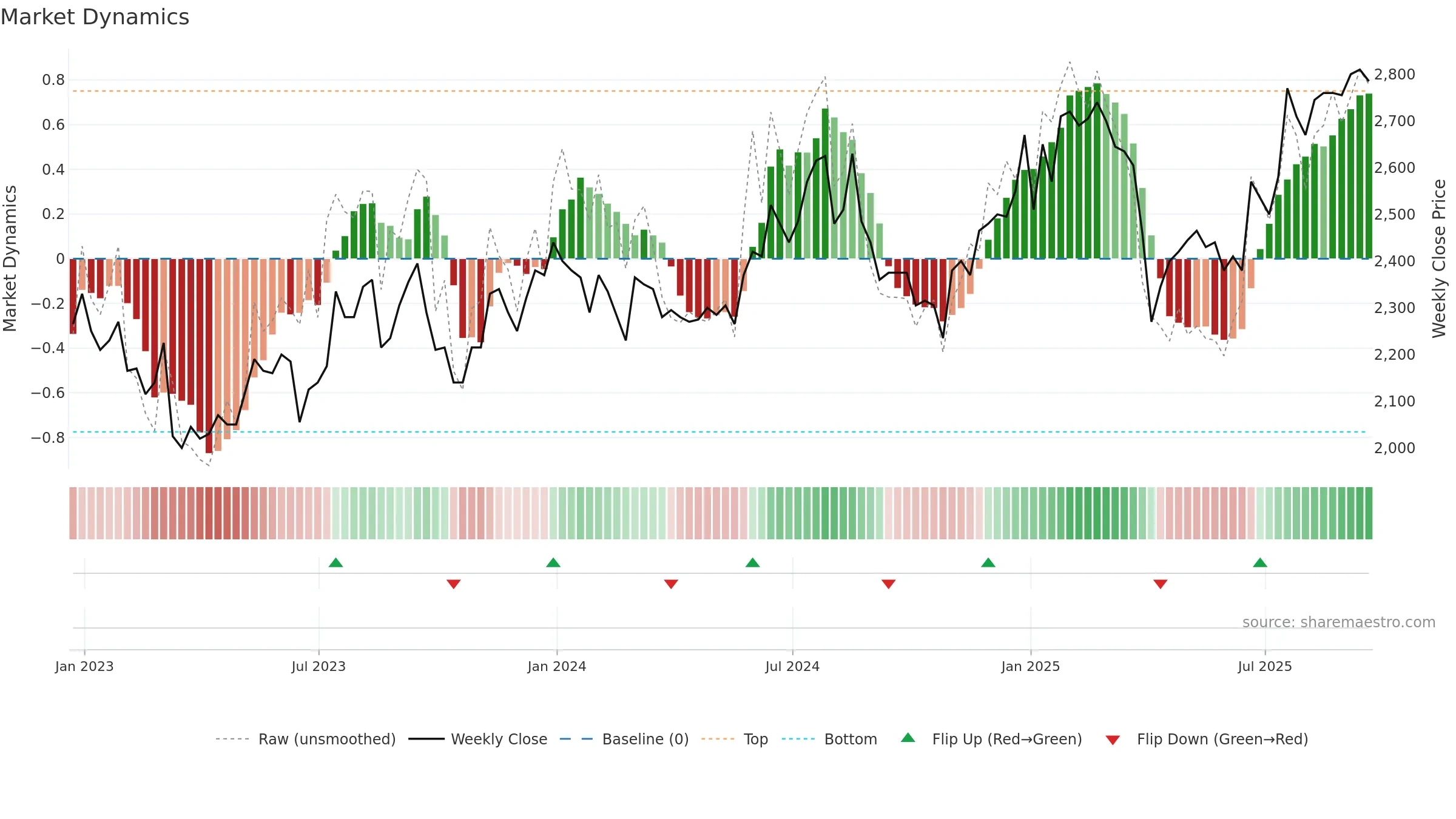Click the 2,800 price axis label

pyautogui.click(x=1394, y=74)
